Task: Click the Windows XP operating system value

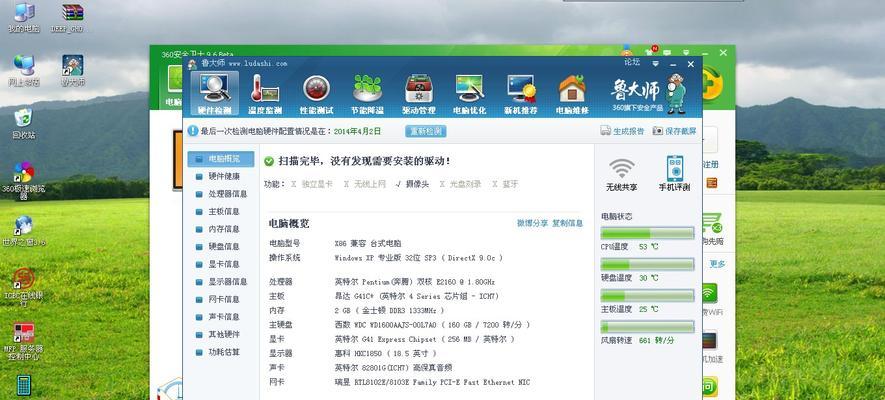Action: [x=418, y=258]
